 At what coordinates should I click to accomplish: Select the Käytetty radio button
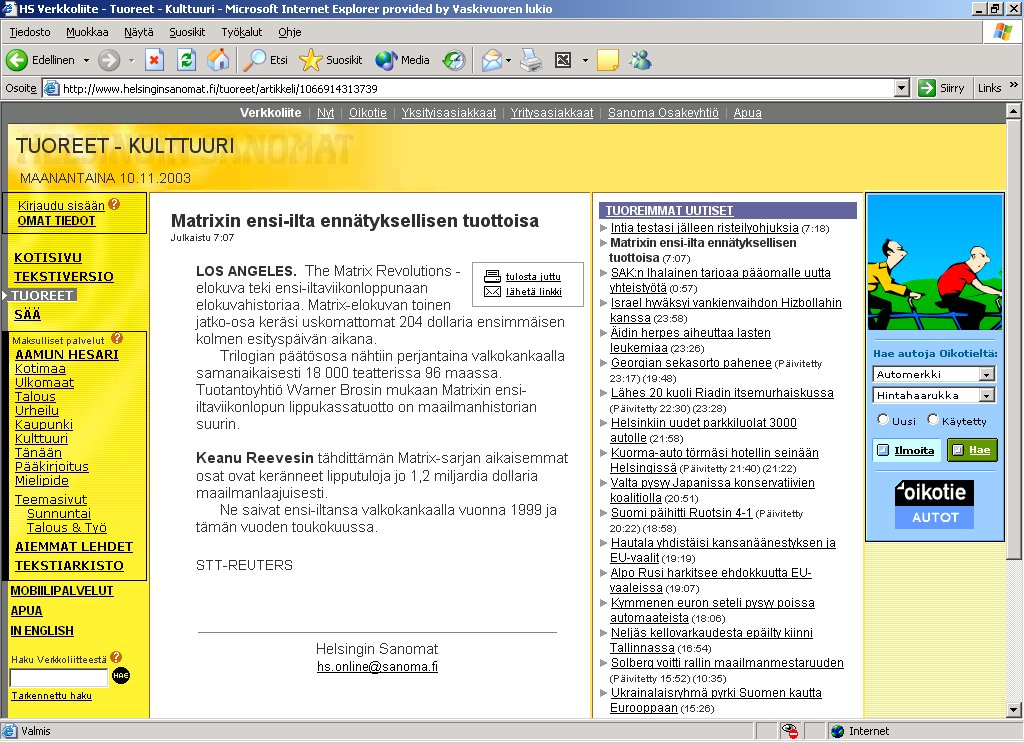(x=933, y=419)
